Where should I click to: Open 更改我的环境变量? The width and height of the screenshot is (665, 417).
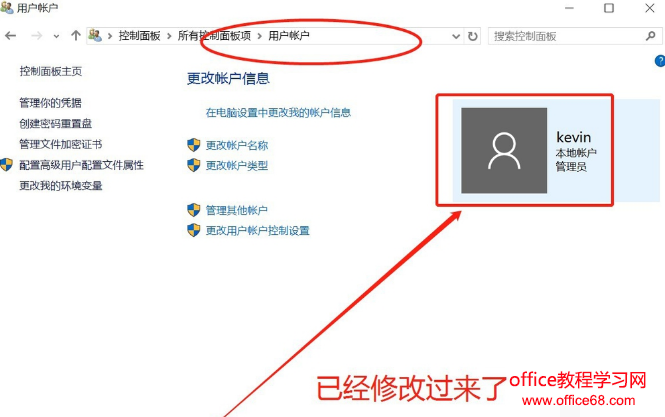point(61,185)
